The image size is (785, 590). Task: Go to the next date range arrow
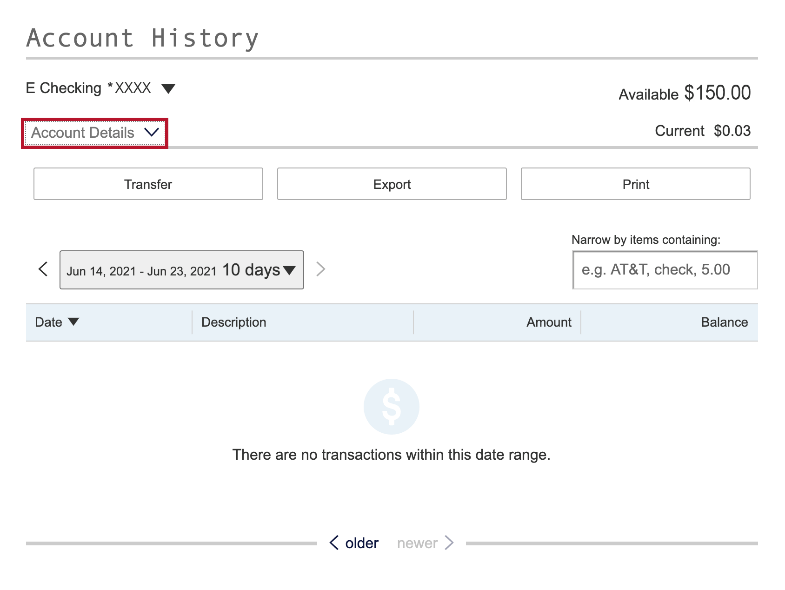tap(321, 269)
